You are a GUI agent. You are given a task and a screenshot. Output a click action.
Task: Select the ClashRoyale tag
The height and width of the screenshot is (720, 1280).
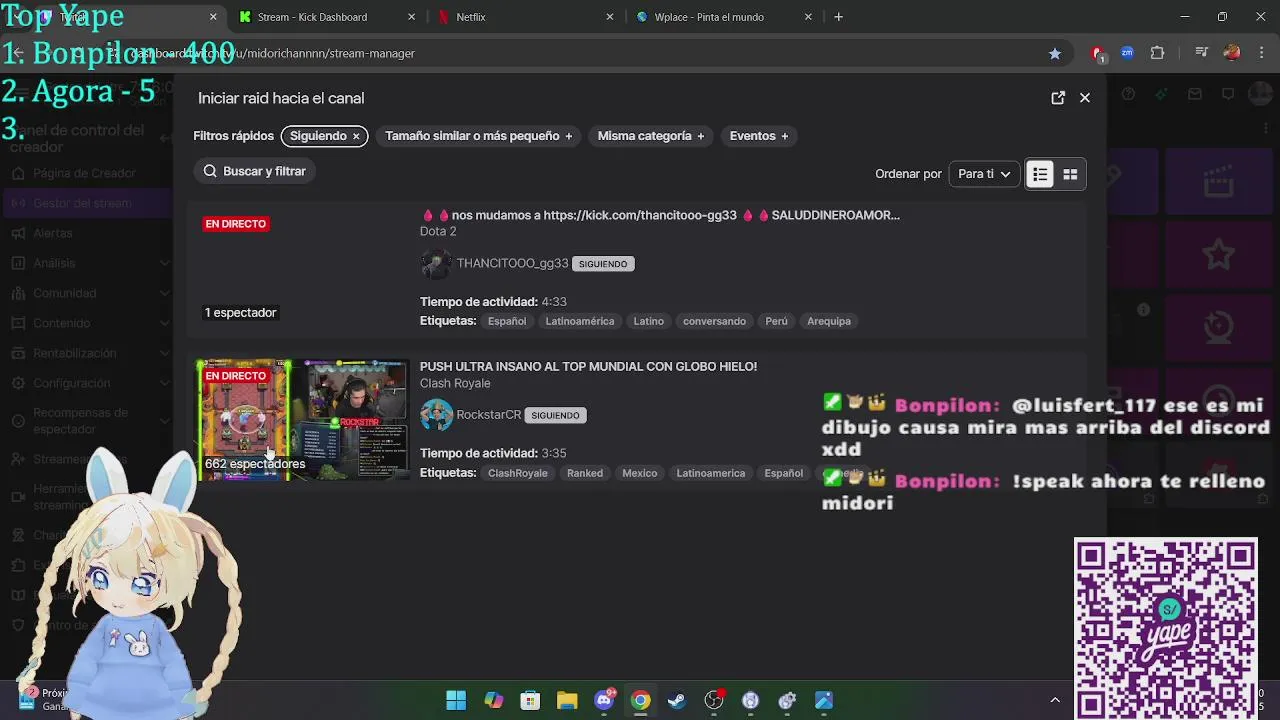coord(518,473)
